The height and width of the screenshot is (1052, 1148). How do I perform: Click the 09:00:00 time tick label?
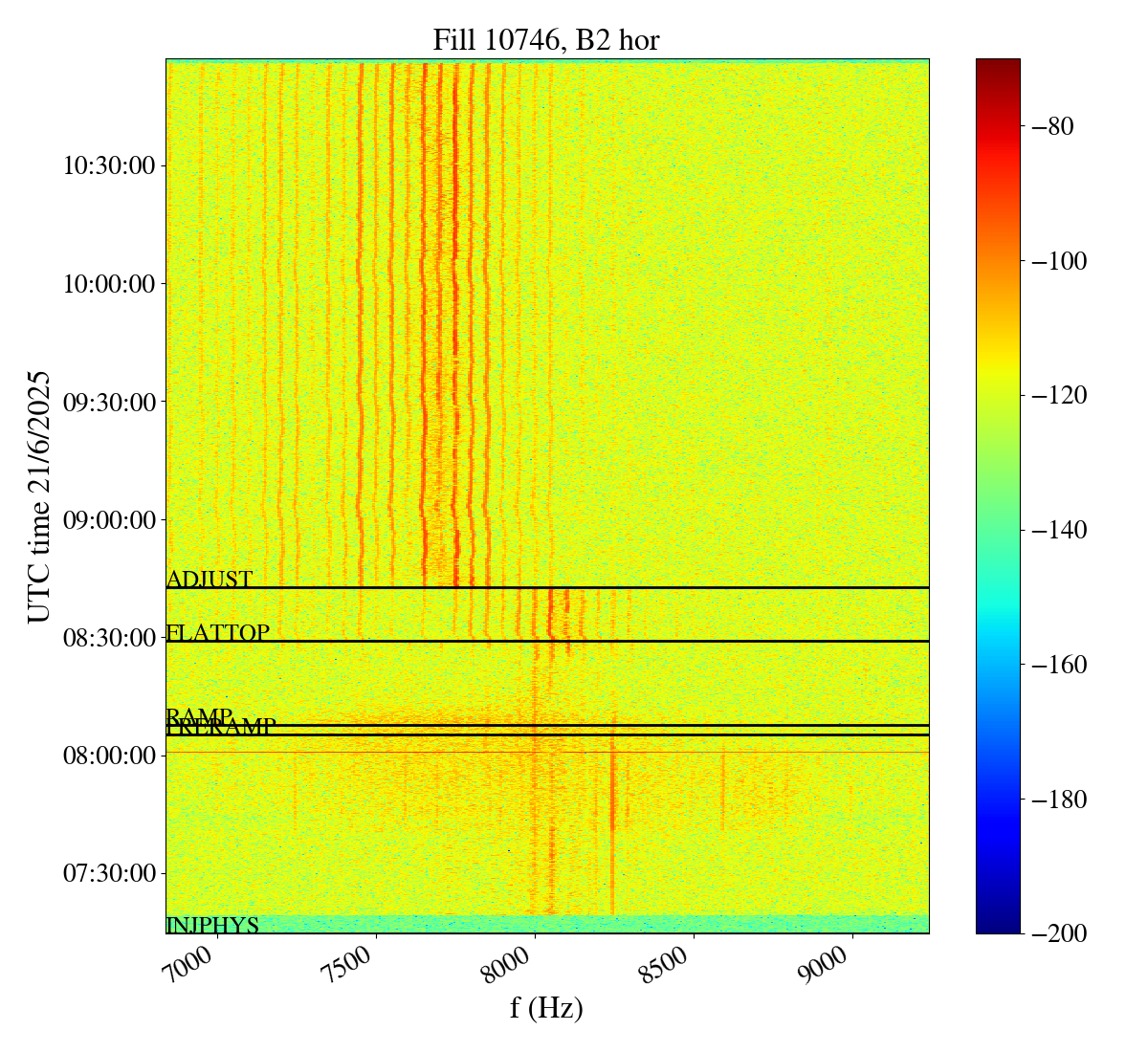tap(108, 520)
